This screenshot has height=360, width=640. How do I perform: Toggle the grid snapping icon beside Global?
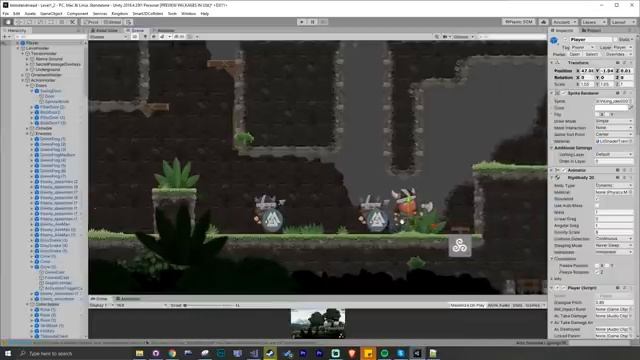pos(129,22)
